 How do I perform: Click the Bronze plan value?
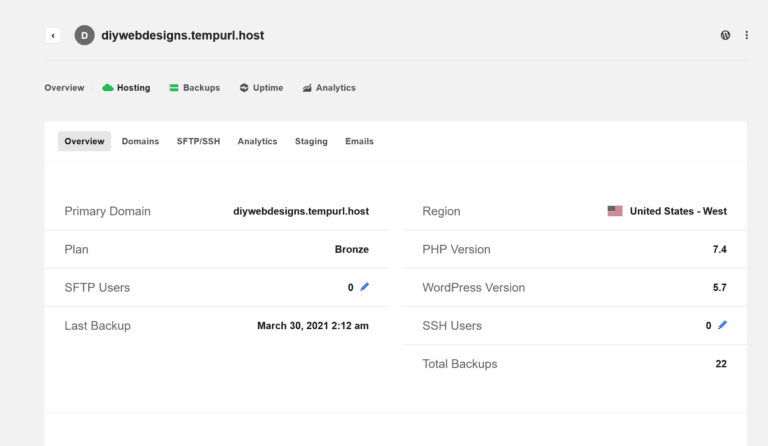coord(352,249)
